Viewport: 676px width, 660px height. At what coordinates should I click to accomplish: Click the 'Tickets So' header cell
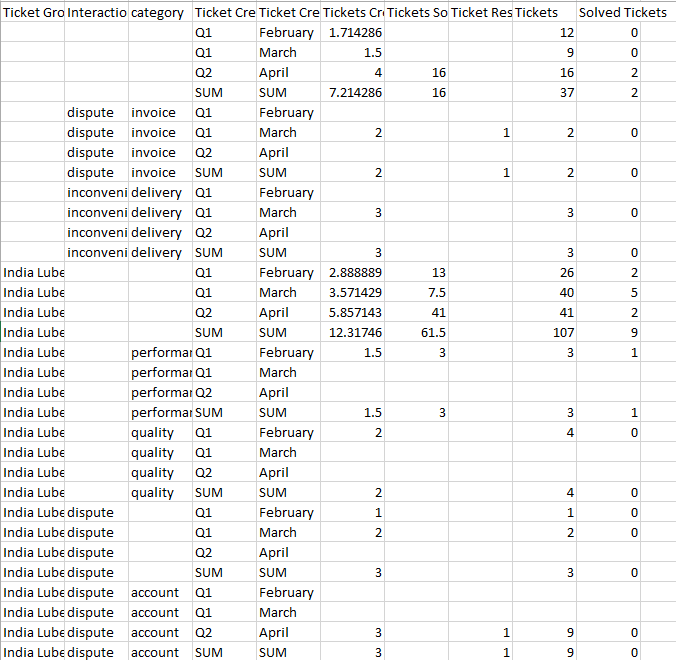416,12
